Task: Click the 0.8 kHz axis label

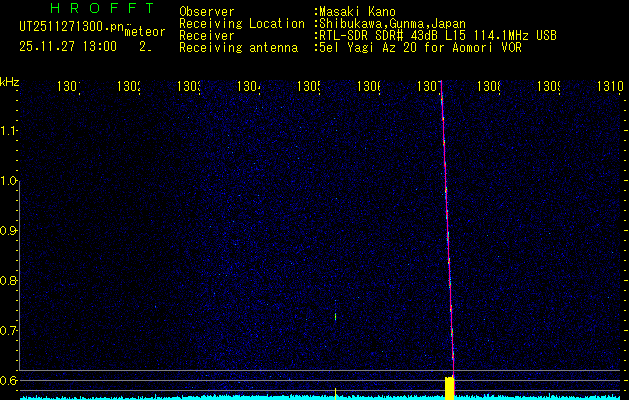Action: click(9, 281)
